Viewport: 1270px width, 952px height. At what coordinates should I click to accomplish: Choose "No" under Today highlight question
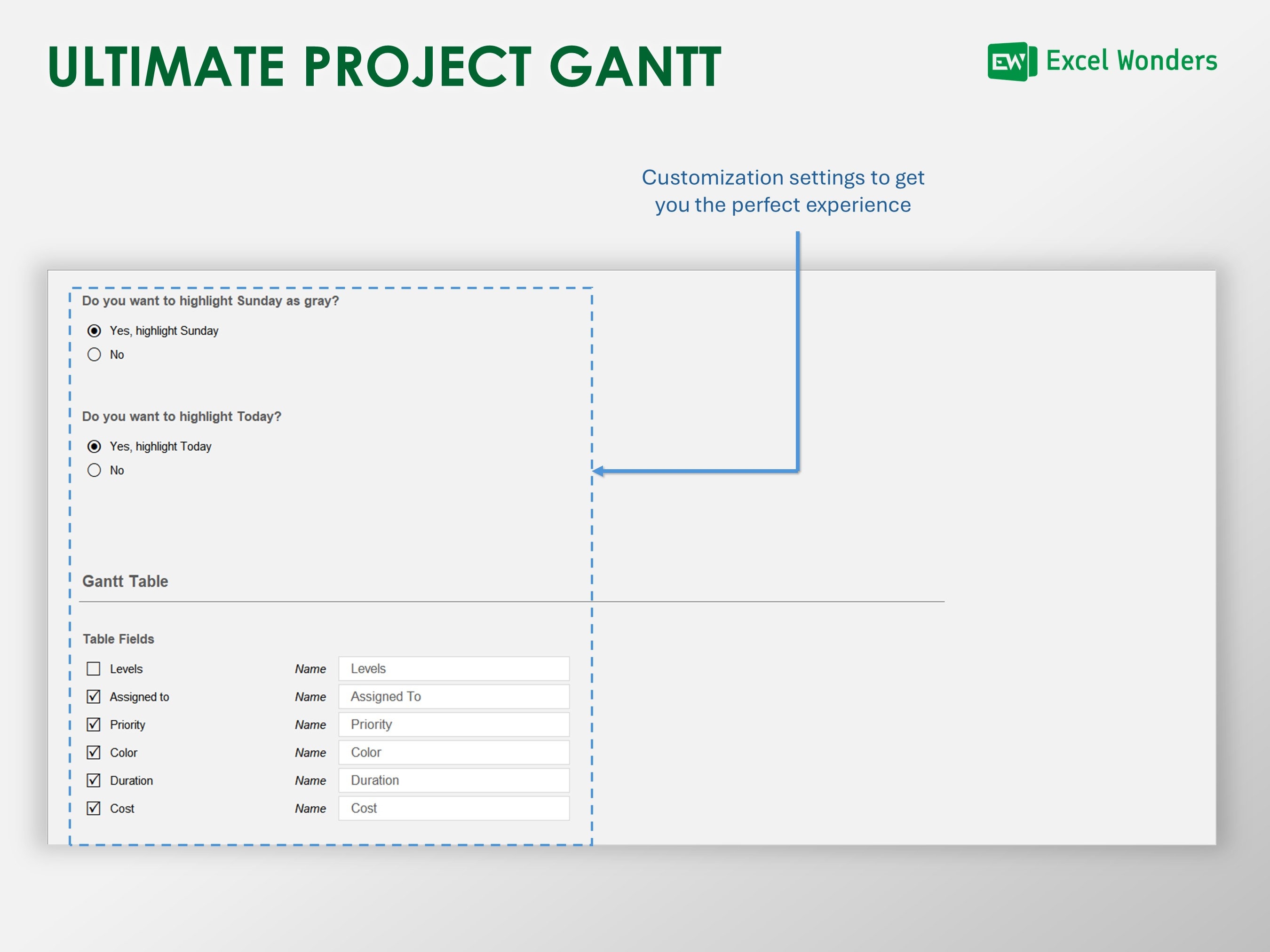click(94, 470)
